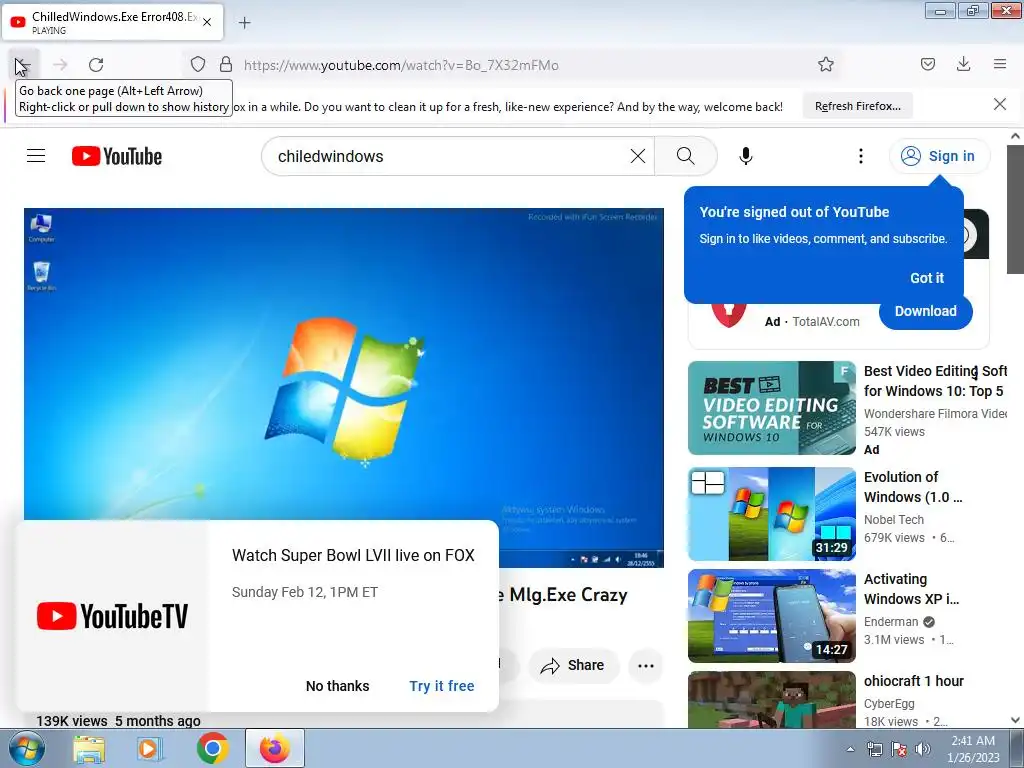The image size is (1024, 768).
Task: Open Firefox application menu
Action: pos(1000,65)
